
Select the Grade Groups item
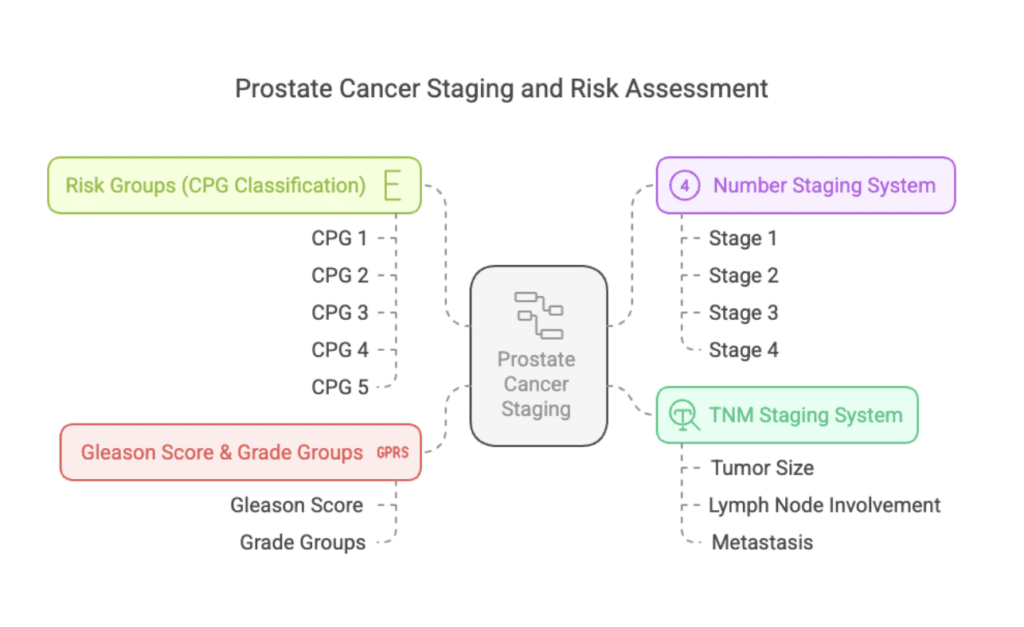click(302, 543)
